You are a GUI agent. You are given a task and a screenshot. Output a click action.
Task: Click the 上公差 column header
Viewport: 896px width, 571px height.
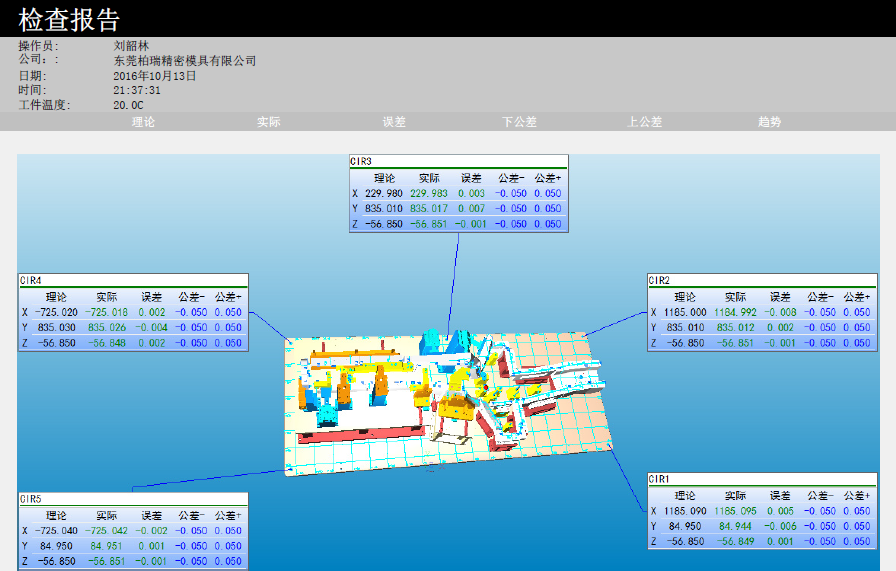[x=645, y=122]
